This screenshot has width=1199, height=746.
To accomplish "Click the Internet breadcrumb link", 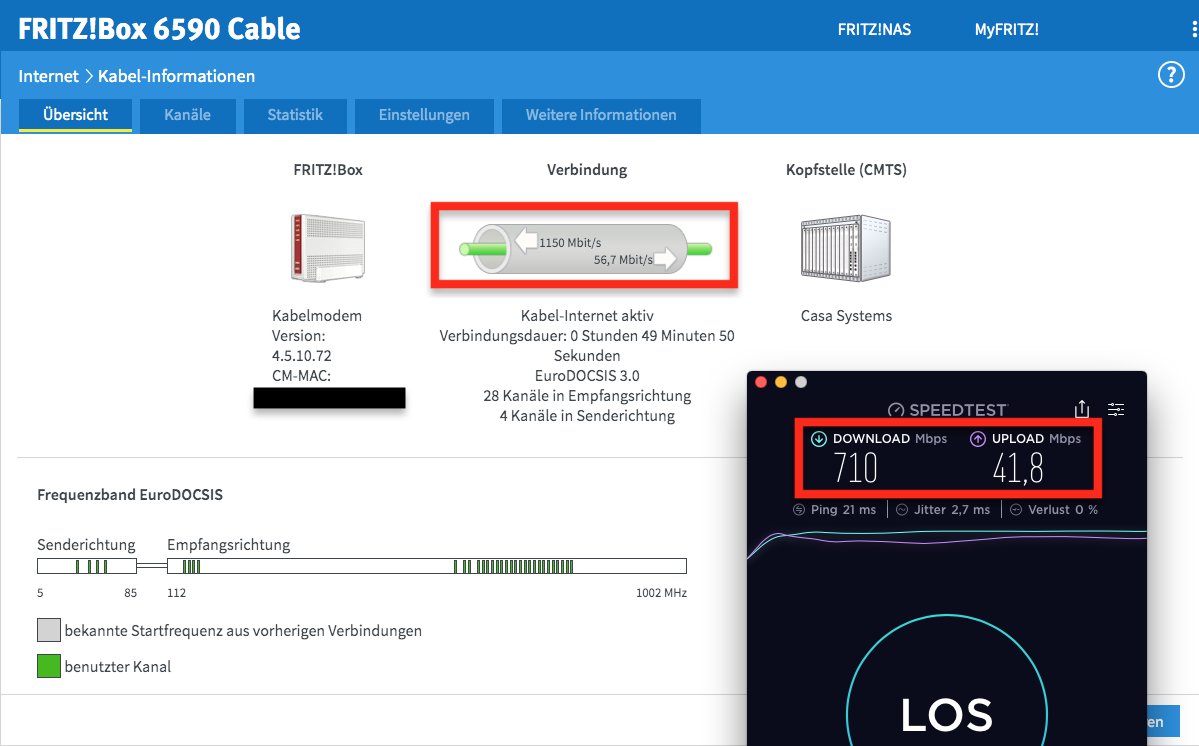I will (x=48, y=76).
